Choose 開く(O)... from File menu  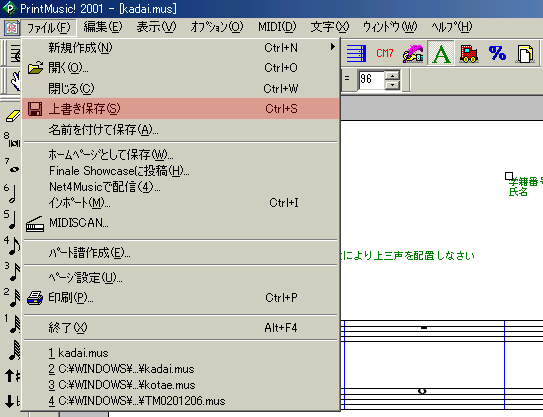[180, 68]
